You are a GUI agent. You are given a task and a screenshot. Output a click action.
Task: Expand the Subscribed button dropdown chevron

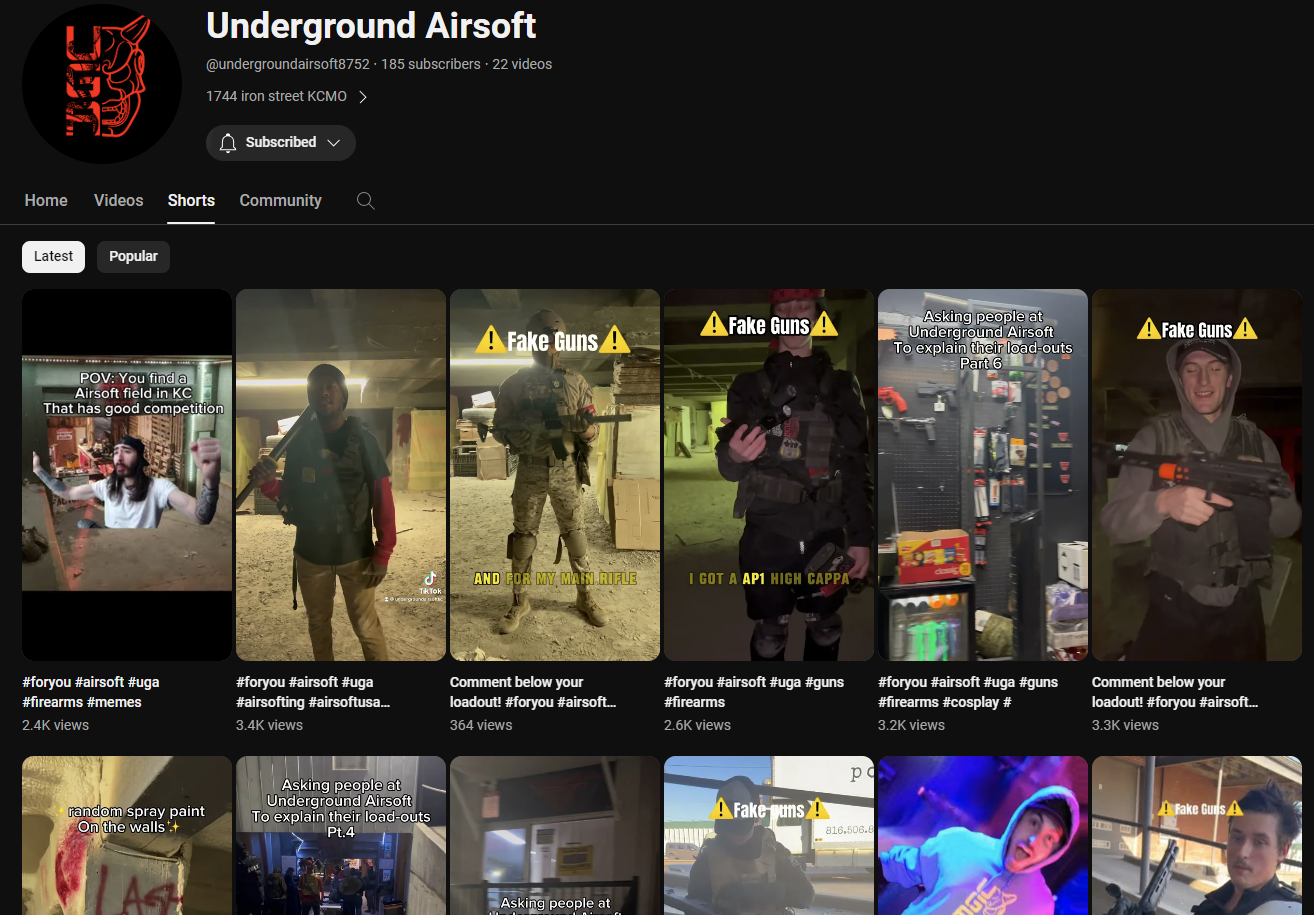coord(334,143)
